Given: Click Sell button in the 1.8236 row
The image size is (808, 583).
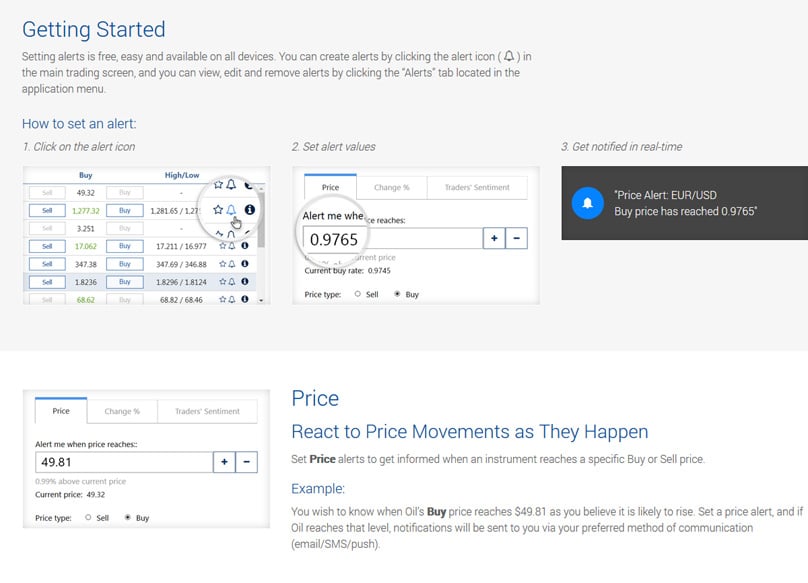Looking at the screenshot, I should (47, 282).
